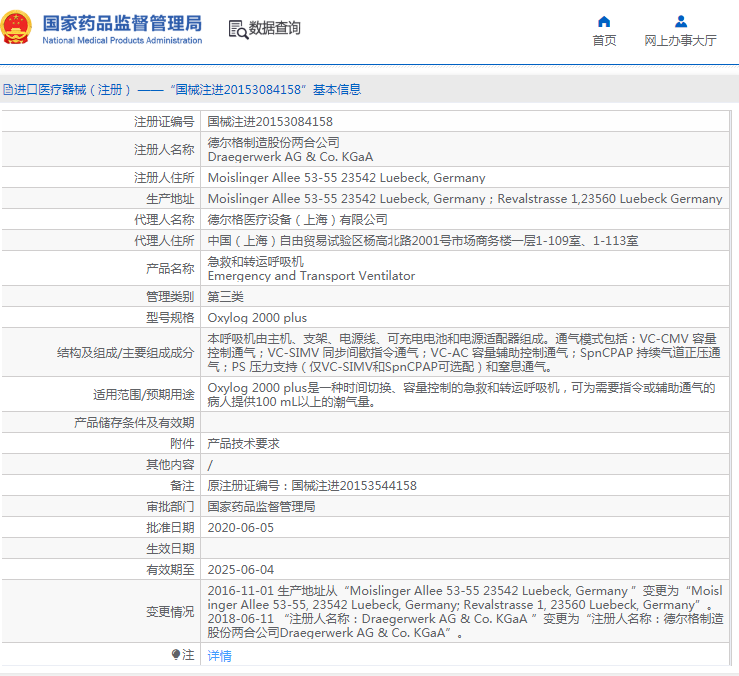
Task: Click the 进口医疗器械（注册）breadcrumb title
Action: coord(73,90)
